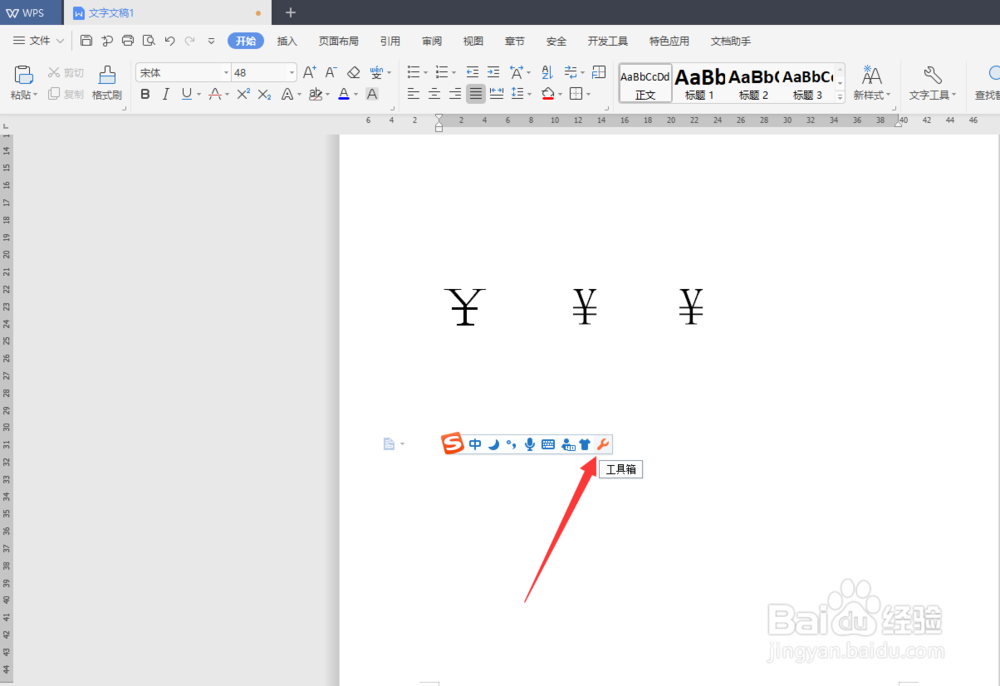The height and width of the screenshot is (686, 1000).
Task: Click the increase indent icon
Action: [x=493, y=72]
